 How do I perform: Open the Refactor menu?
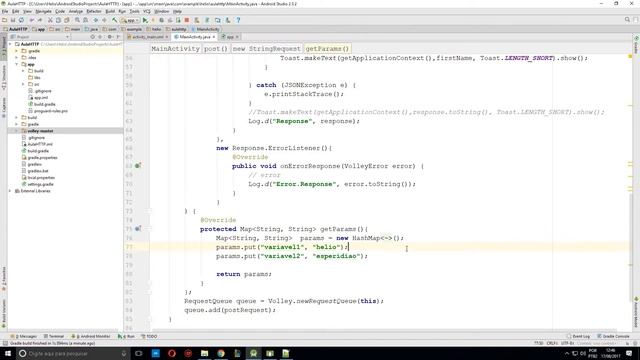click(94, 11)
